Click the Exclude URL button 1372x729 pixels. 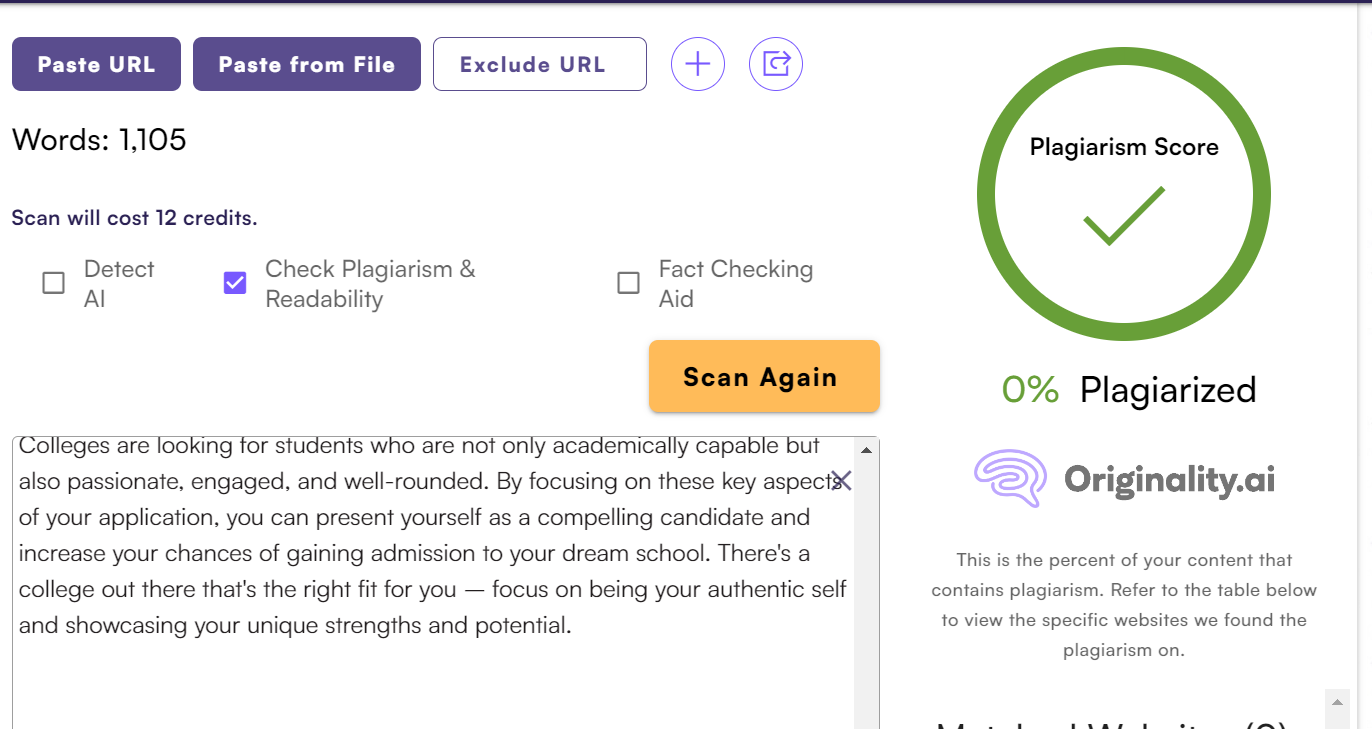pyautogui.click(x=540, y=64)
